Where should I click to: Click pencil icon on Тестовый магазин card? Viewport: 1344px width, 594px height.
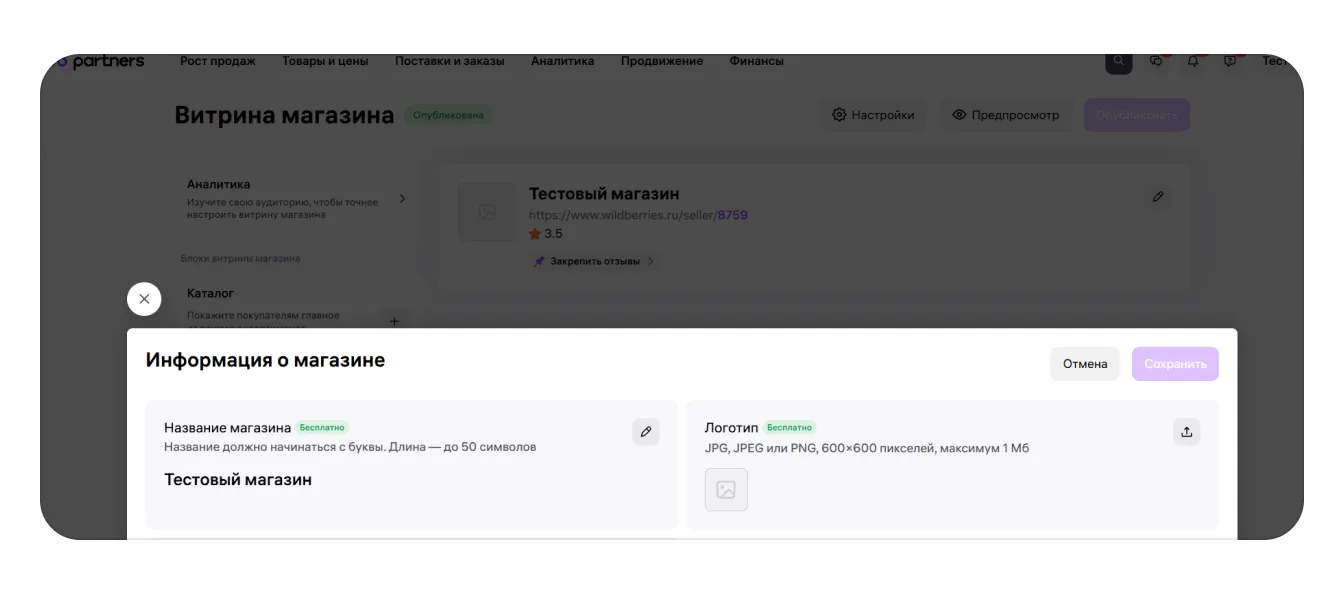1157,197
